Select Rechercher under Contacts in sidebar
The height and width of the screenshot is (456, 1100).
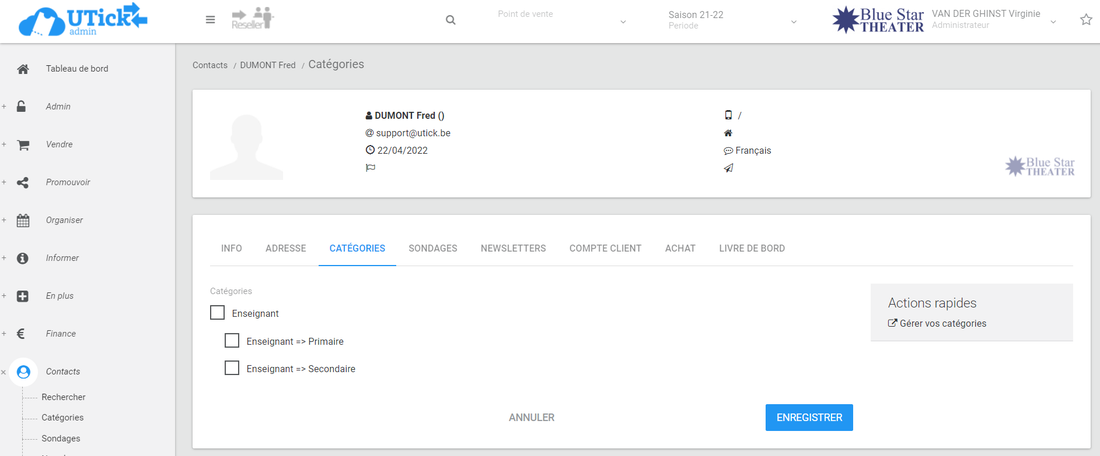click(63, 397)
